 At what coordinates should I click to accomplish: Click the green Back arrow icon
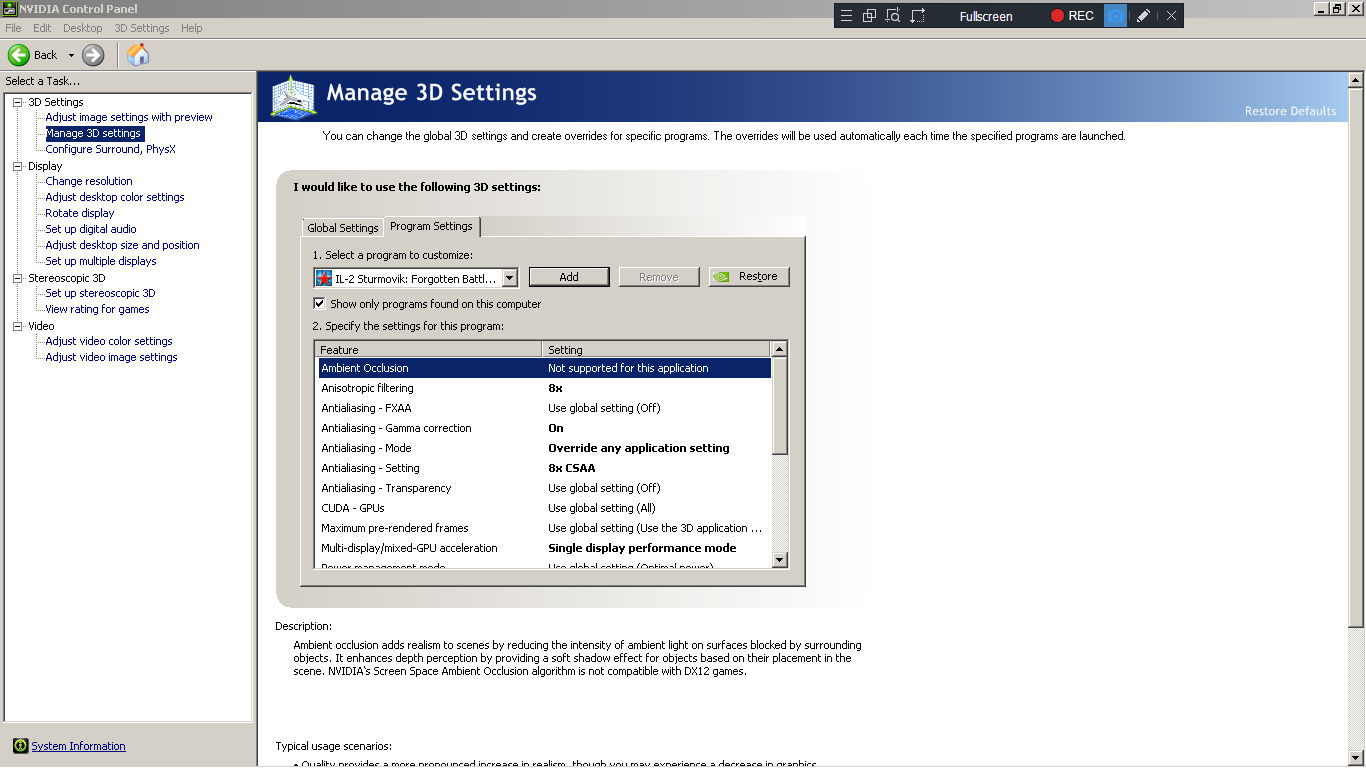pos(18,55)
